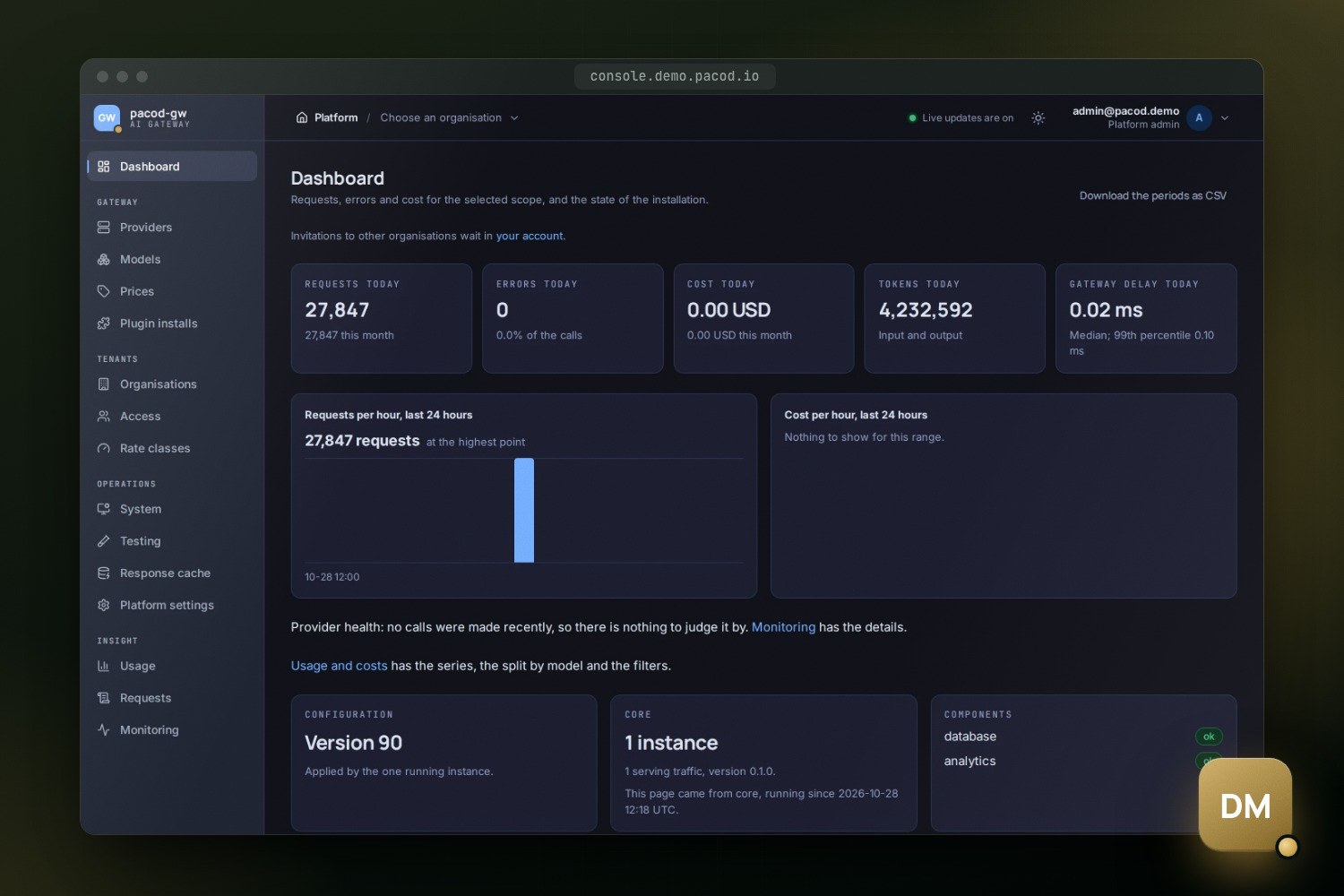1344x896 pixels.
Task: Click the Dashboard grid icon in sidebar
Action: [x=104, y=167]
